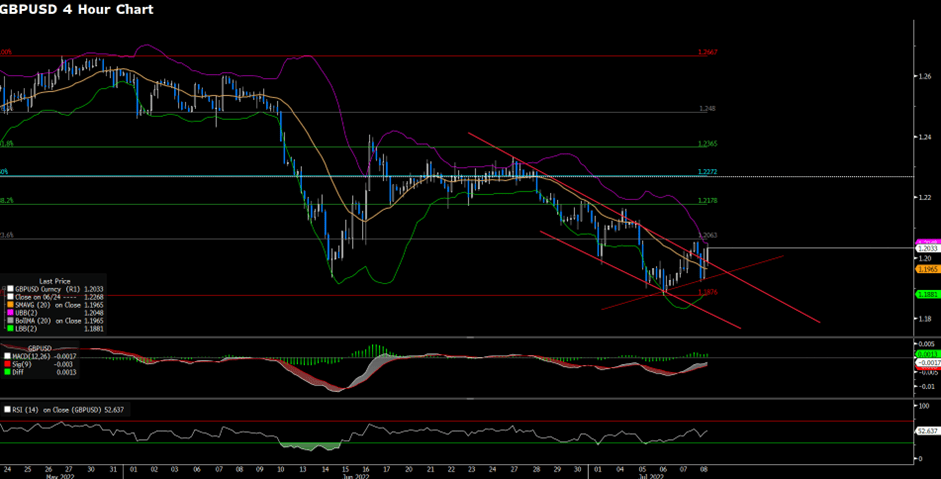Click the orange 1.1965 price tag on axis
The height and width of the screenshot is (479, 941).
click(x=926, y=269)
